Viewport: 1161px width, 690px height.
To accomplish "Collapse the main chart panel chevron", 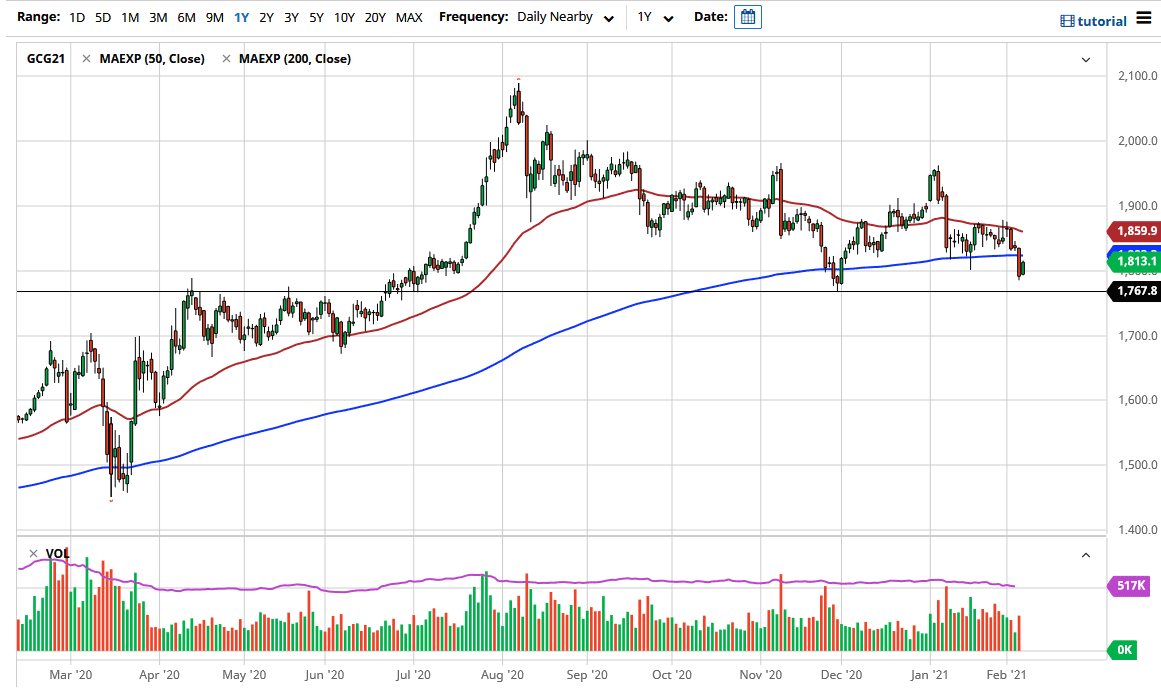I will pos(1086,59).
